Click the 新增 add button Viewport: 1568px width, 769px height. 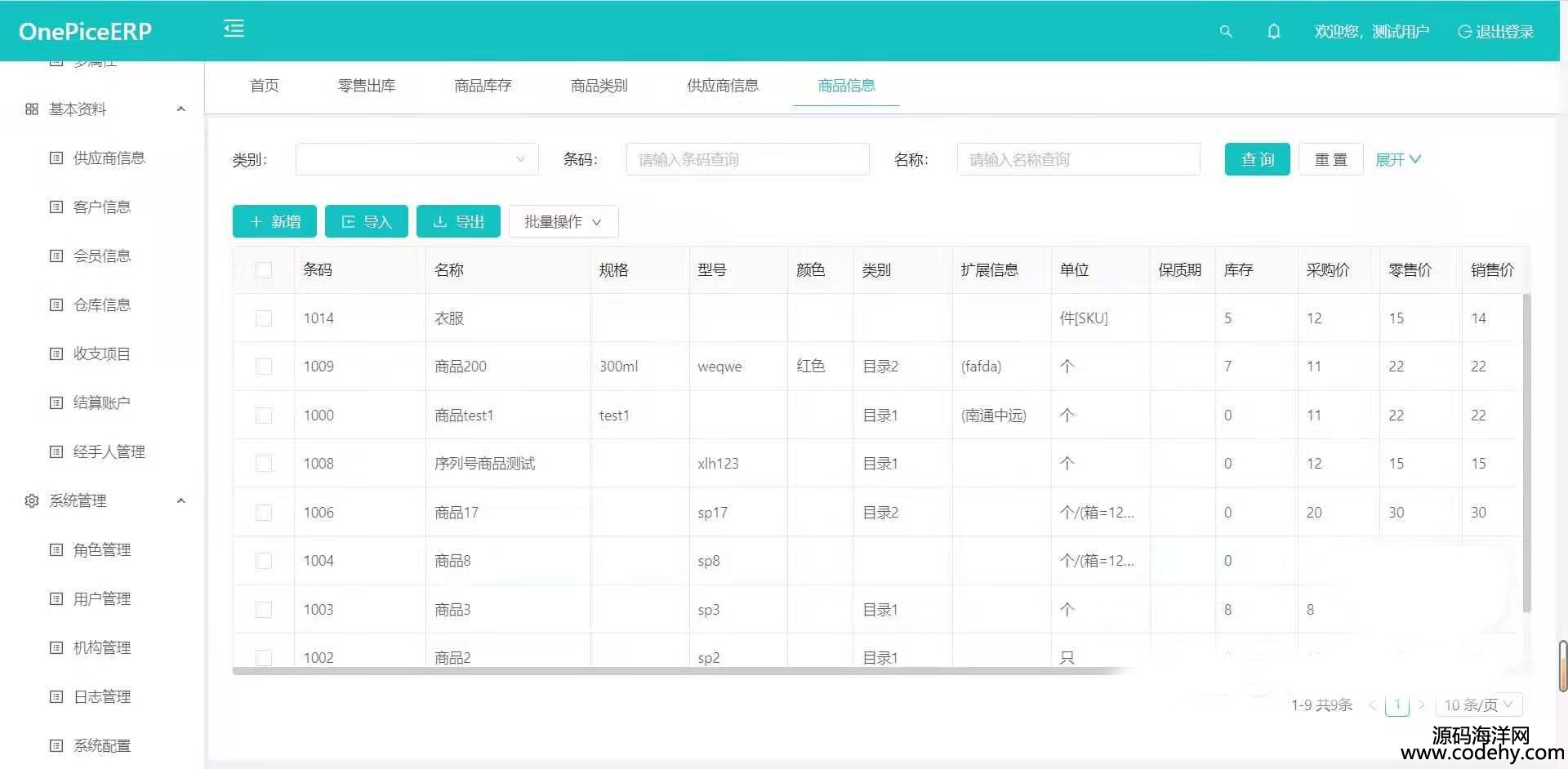point(274,222)
